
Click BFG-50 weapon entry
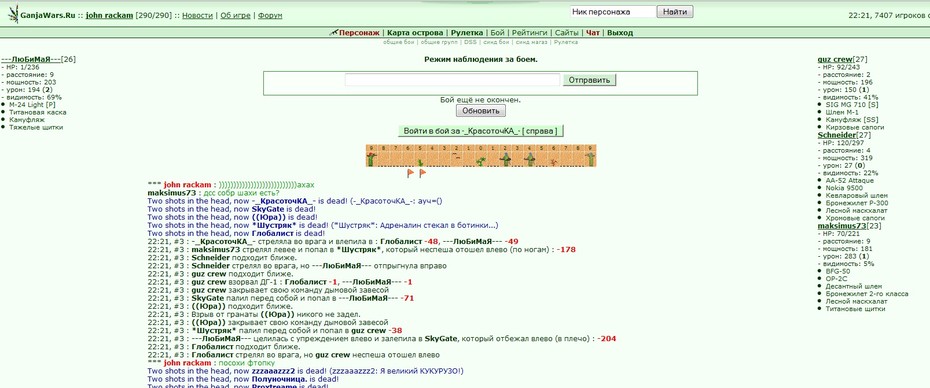coord(836,271)
